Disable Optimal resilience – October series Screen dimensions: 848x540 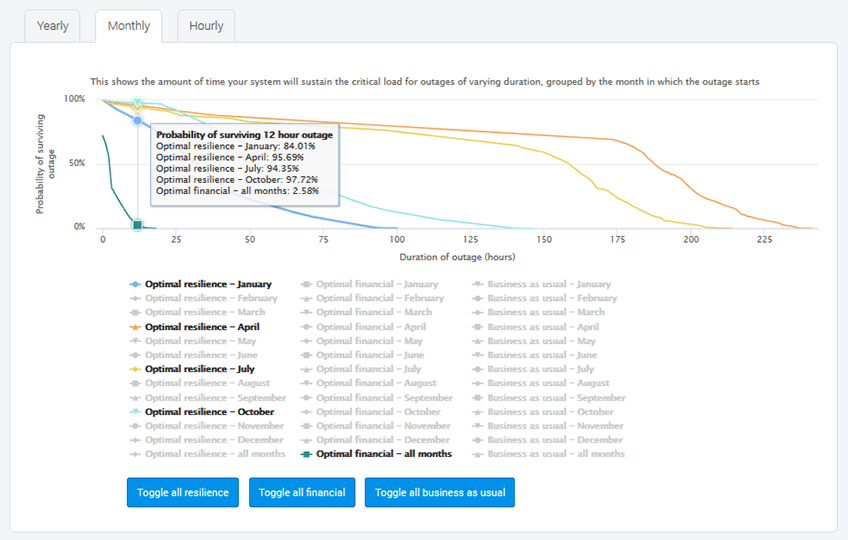pos(209,412)
